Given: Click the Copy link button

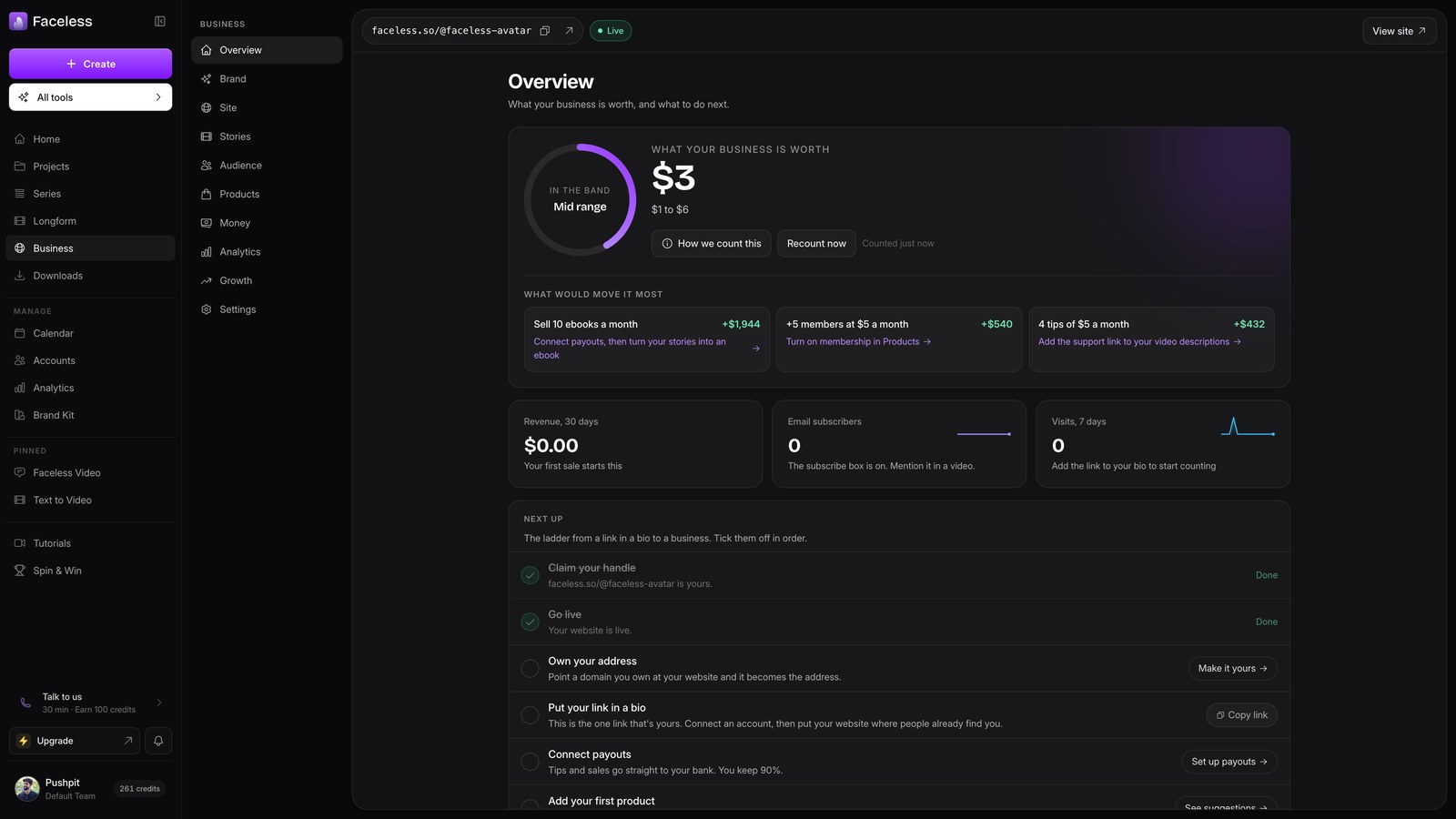Looking at the screenshot, I should click(x=1242, y=715).
